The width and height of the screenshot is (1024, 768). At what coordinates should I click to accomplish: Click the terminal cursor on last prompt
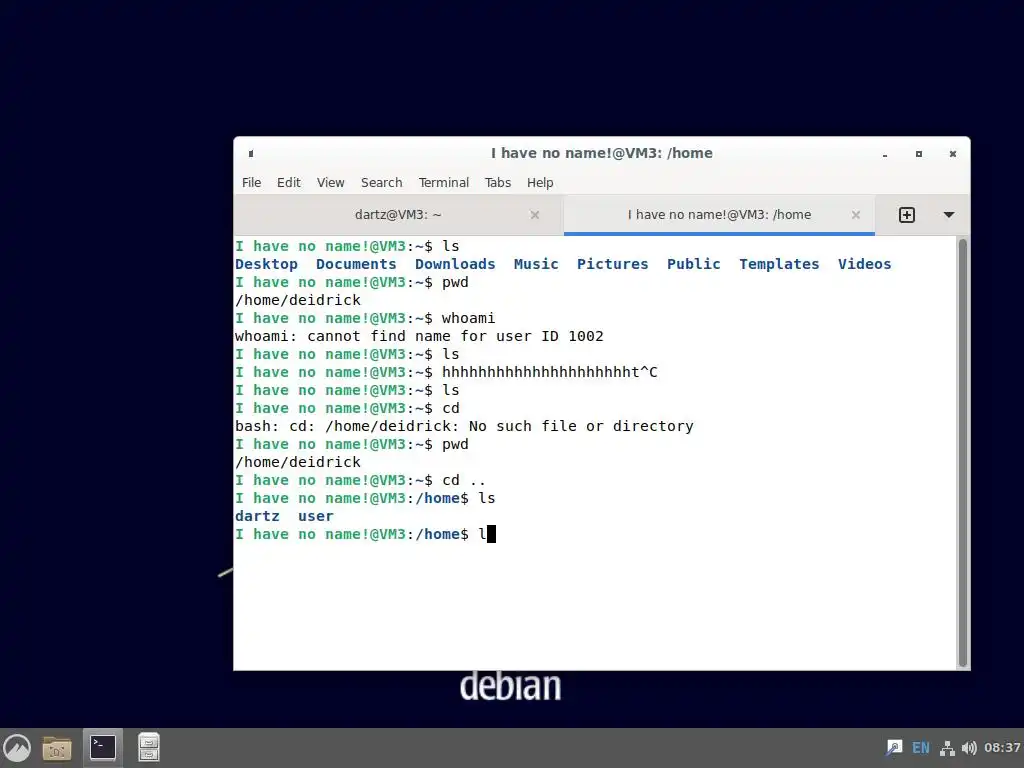(492, 534)
